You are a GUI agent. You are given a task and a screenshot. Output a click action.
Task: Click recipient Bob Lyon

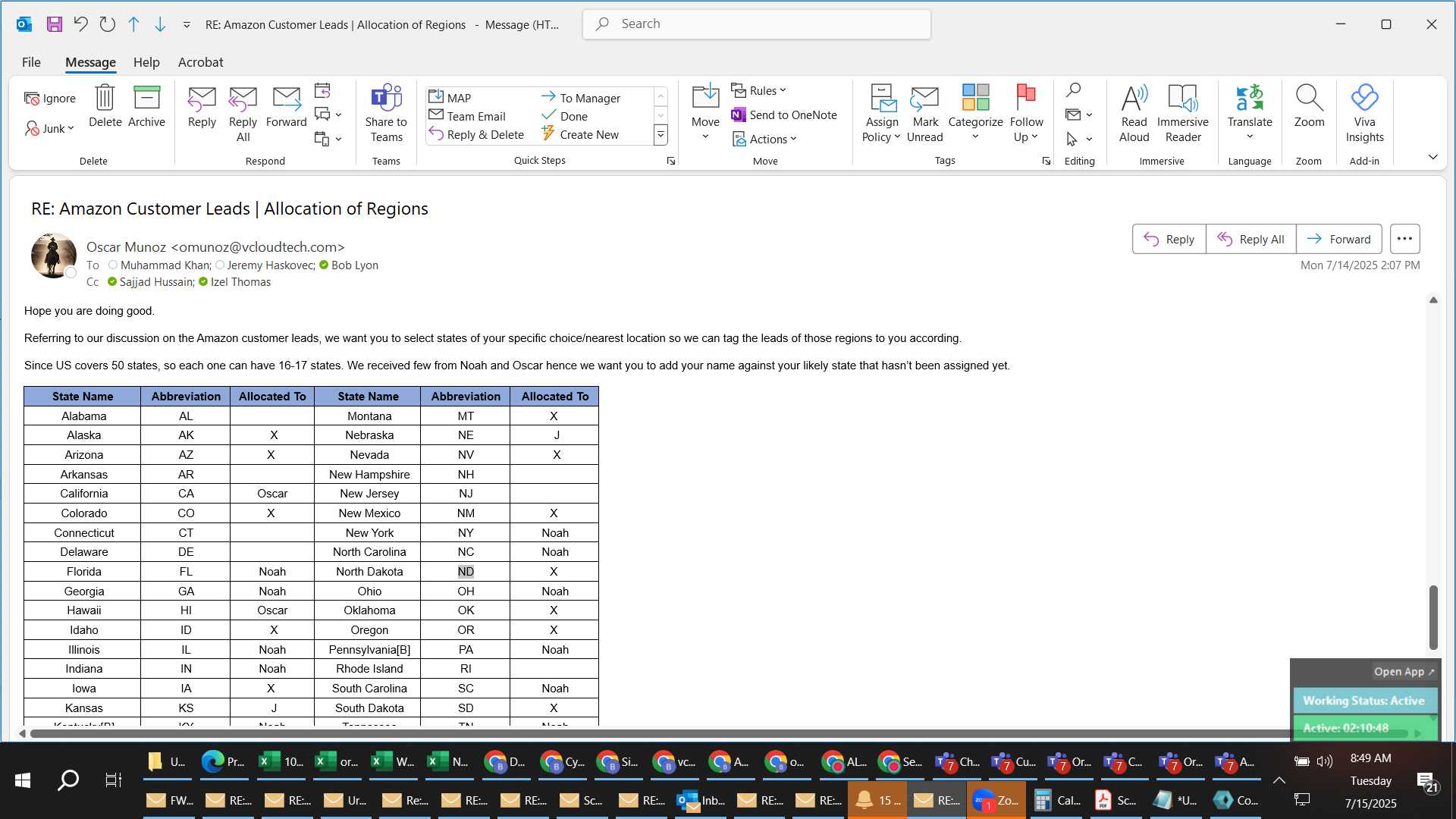click(x=354, y=265)
